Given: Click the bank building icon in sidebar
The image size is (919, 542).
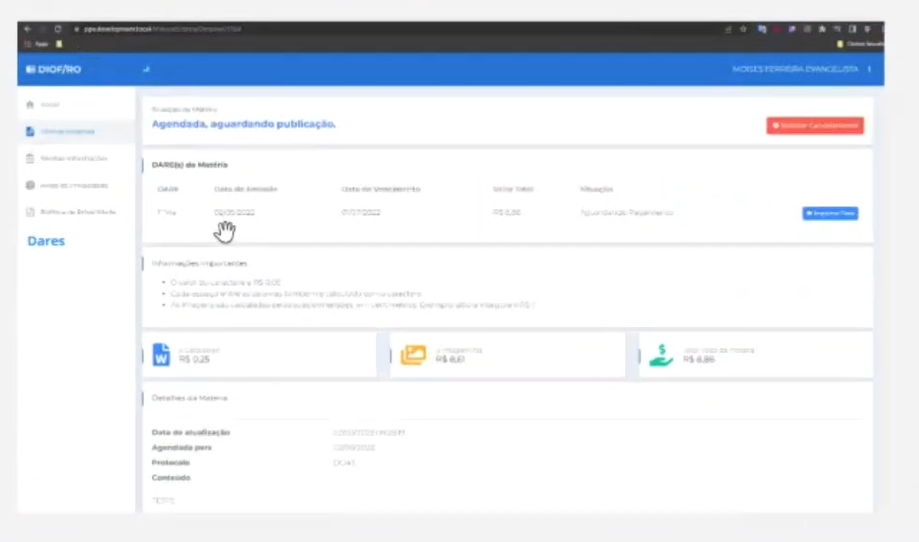Looking at the screenshot, I should click(x=30, y=158).
